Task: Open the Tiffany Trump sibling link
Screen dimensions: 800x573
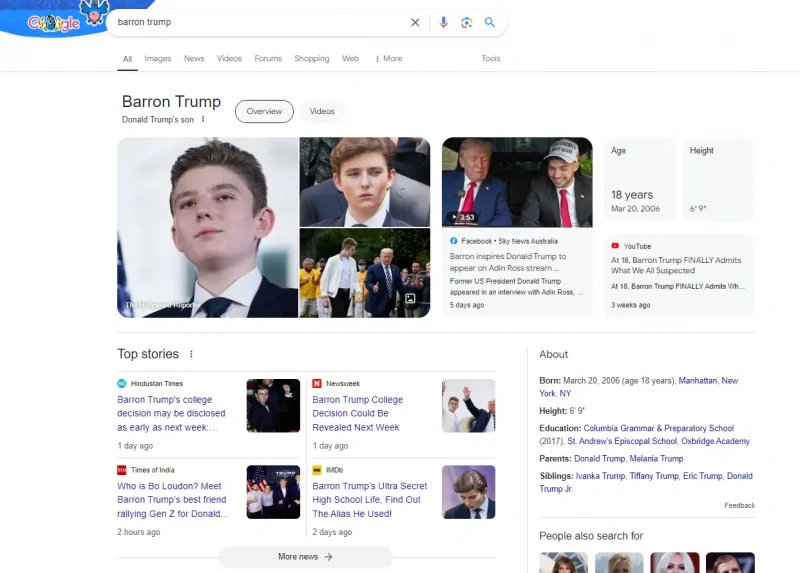Action: click(654, 476)
